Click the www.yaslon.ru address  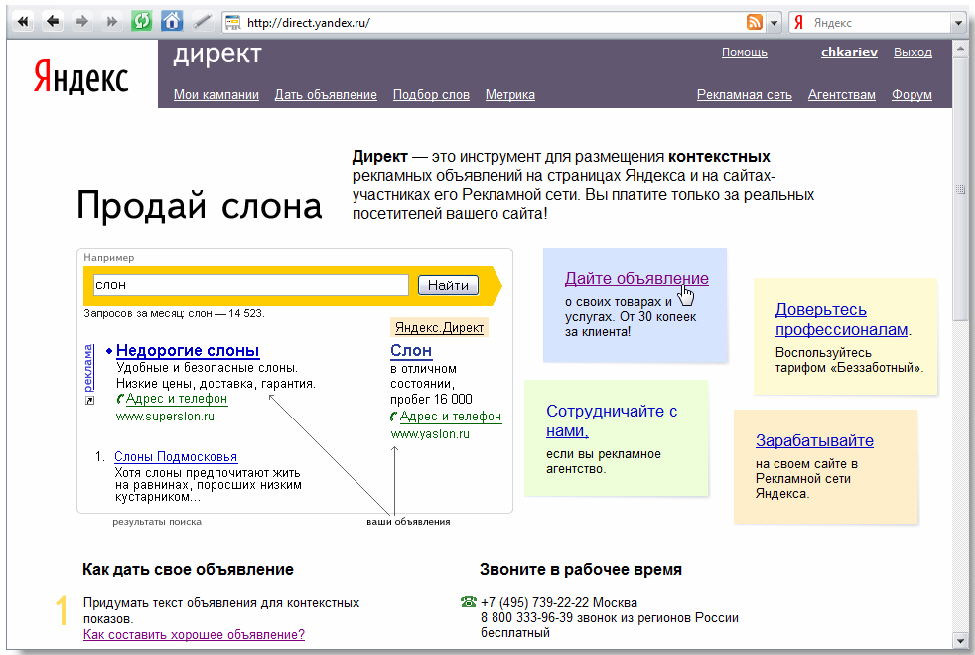[430, 434]
